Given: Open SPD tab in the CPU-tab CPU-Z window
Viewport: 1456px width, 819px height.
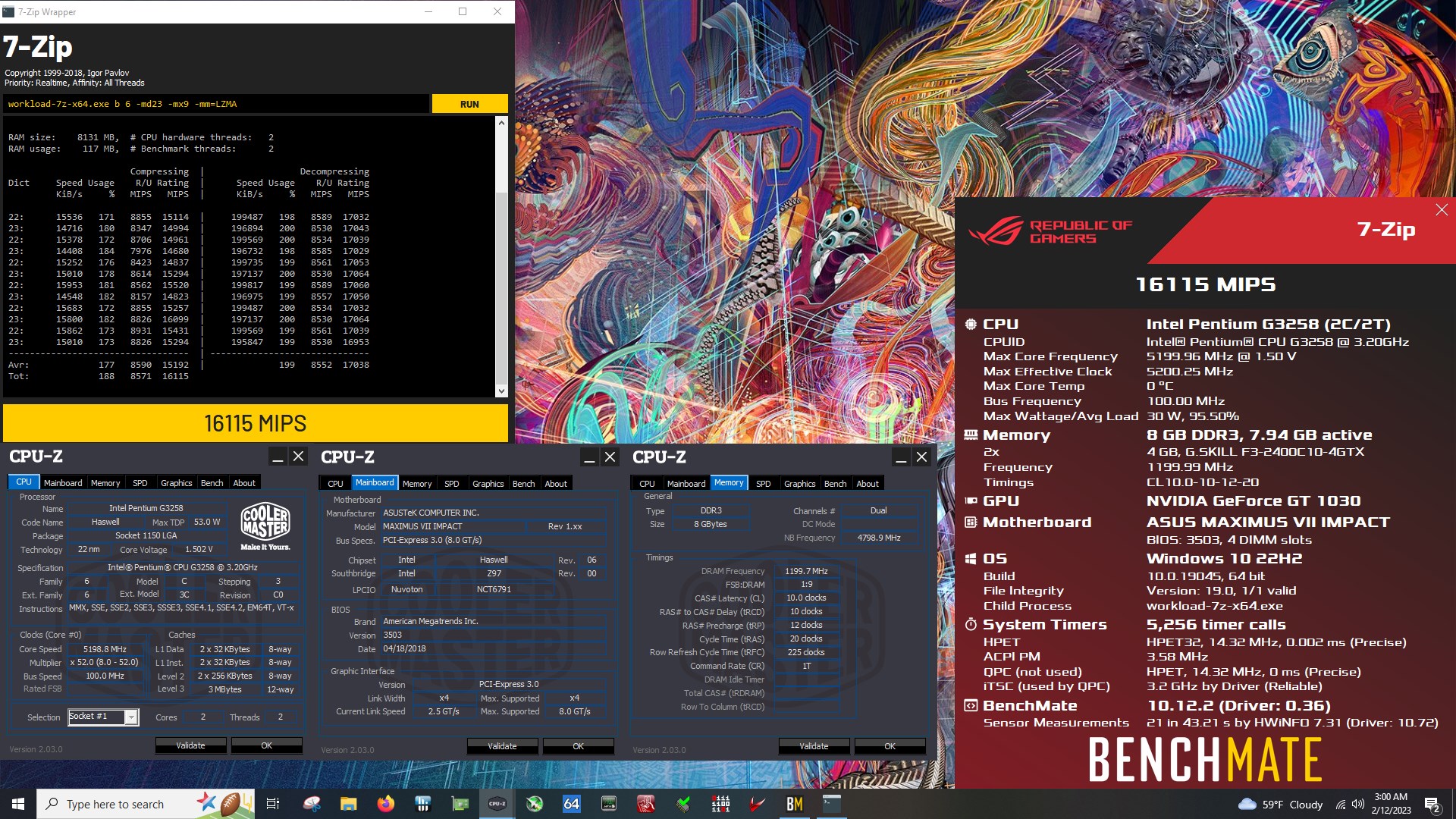Looking at the screenshot, I should point(140,483).
